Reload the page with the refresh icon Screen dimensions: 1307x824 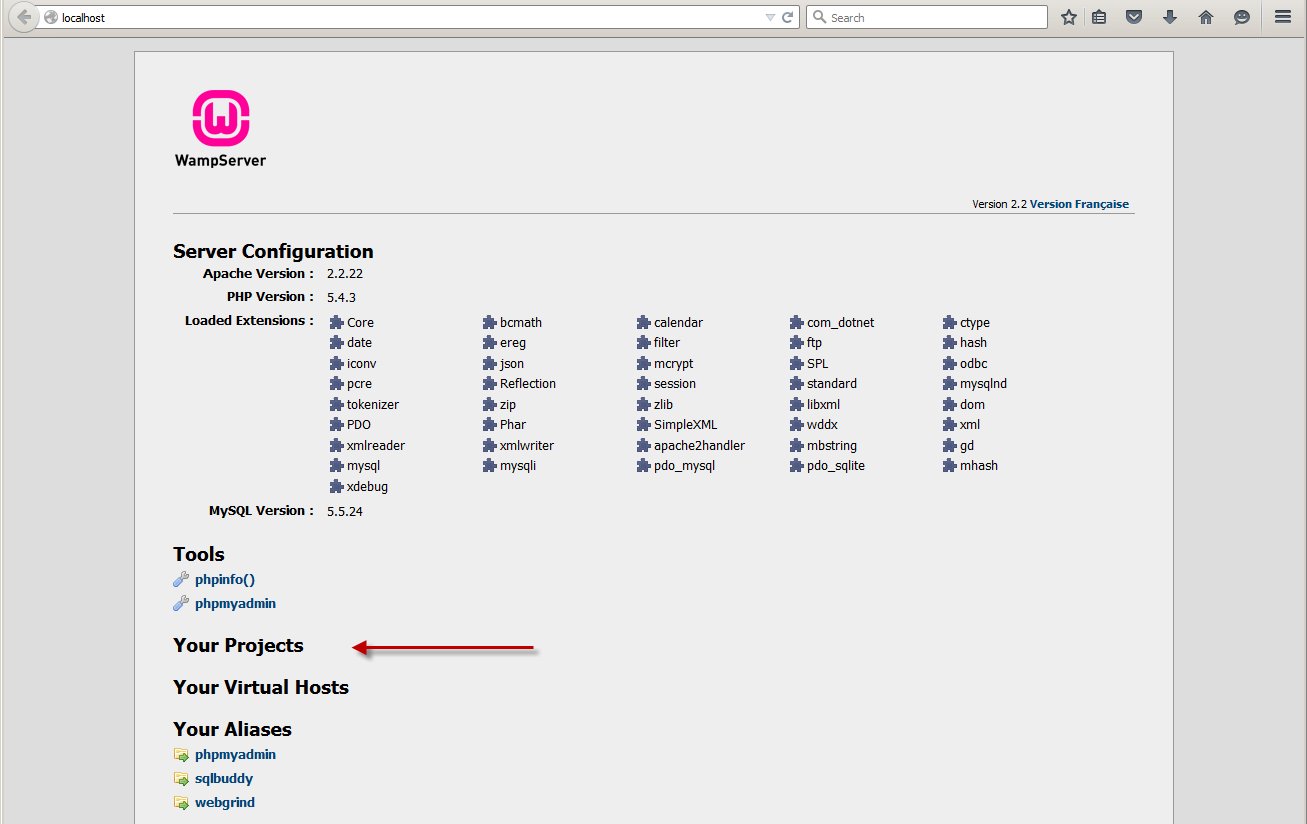click(x=788, y=17)
